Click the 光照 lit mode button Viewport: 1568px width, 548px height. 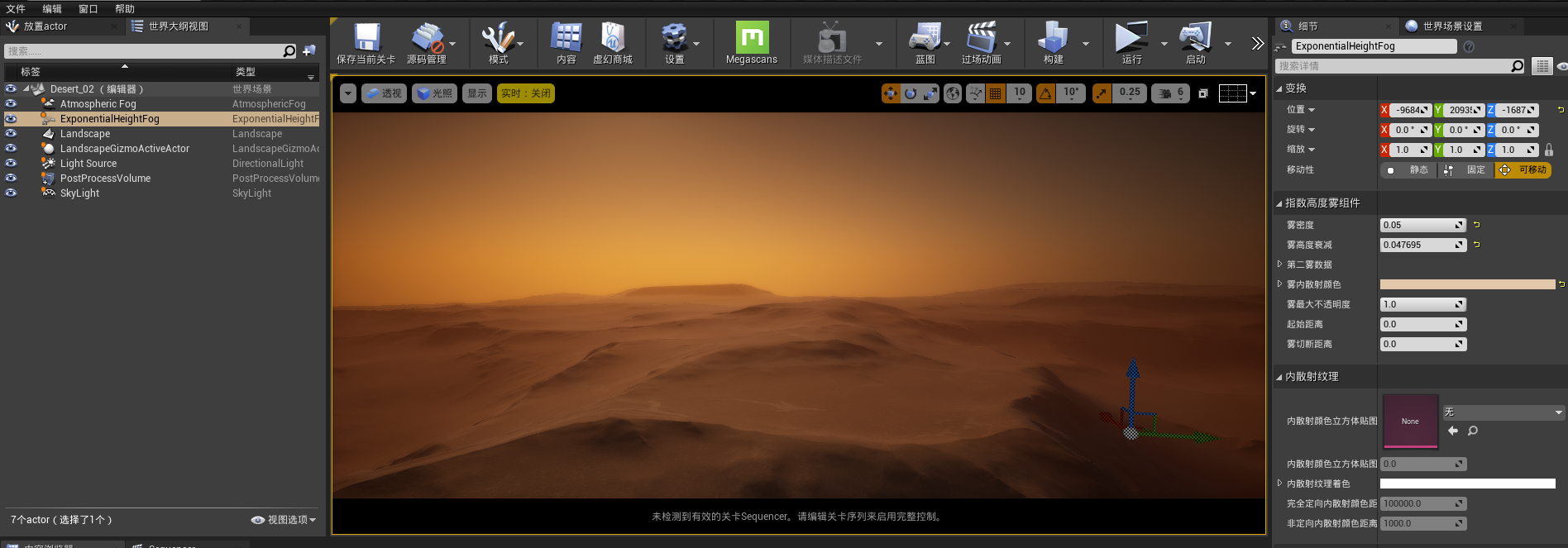(x=434, y=93)
